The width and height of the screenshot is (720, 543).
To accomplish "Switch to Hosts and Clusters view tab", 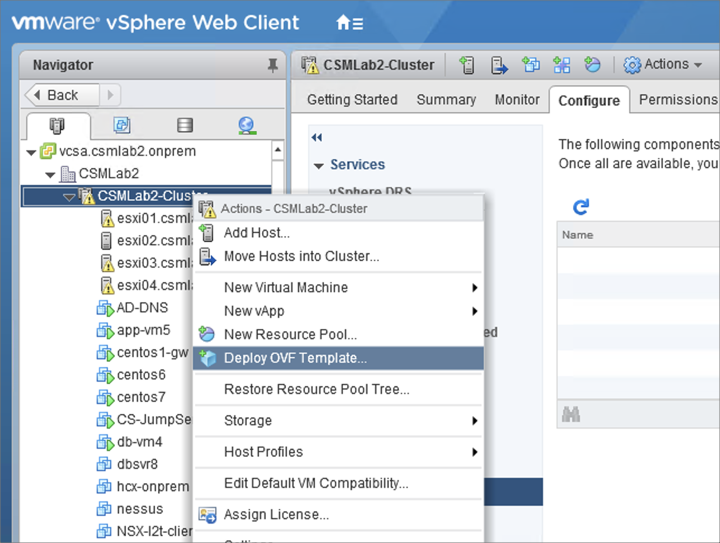I will coord(57,125).
